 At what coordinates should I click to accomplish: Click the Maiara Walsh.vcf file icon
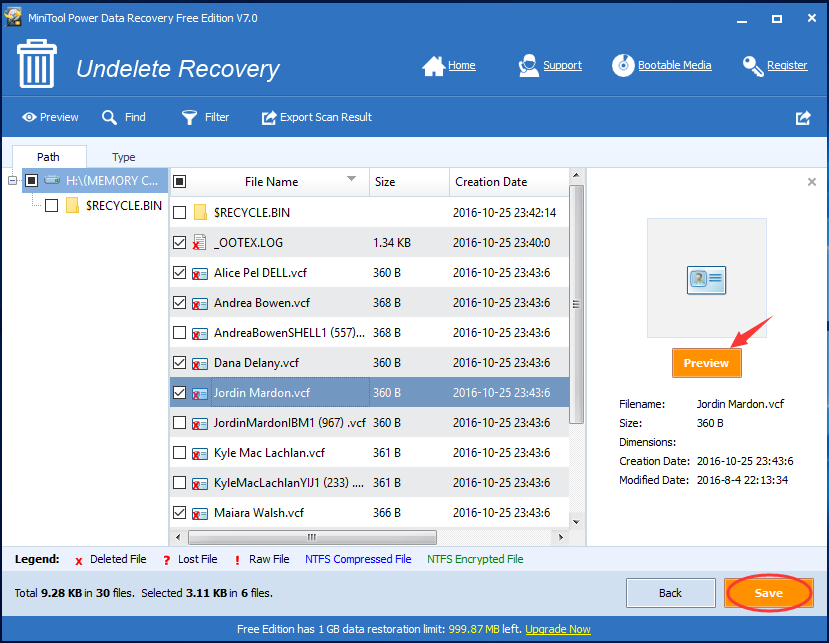[x=199, y=513]
